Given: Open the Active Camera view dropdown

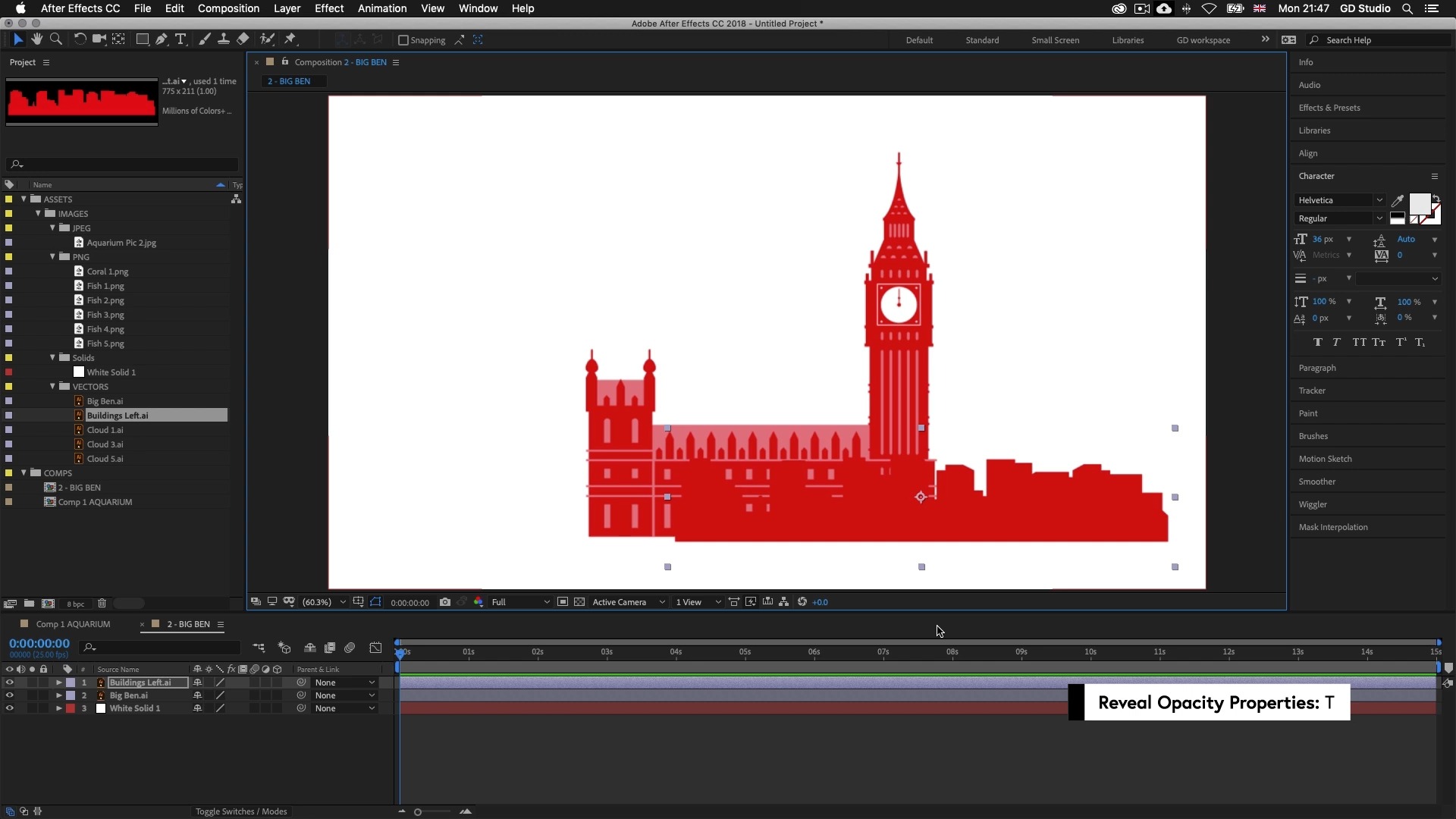Looking at the screenshot, I should (629, 602).
